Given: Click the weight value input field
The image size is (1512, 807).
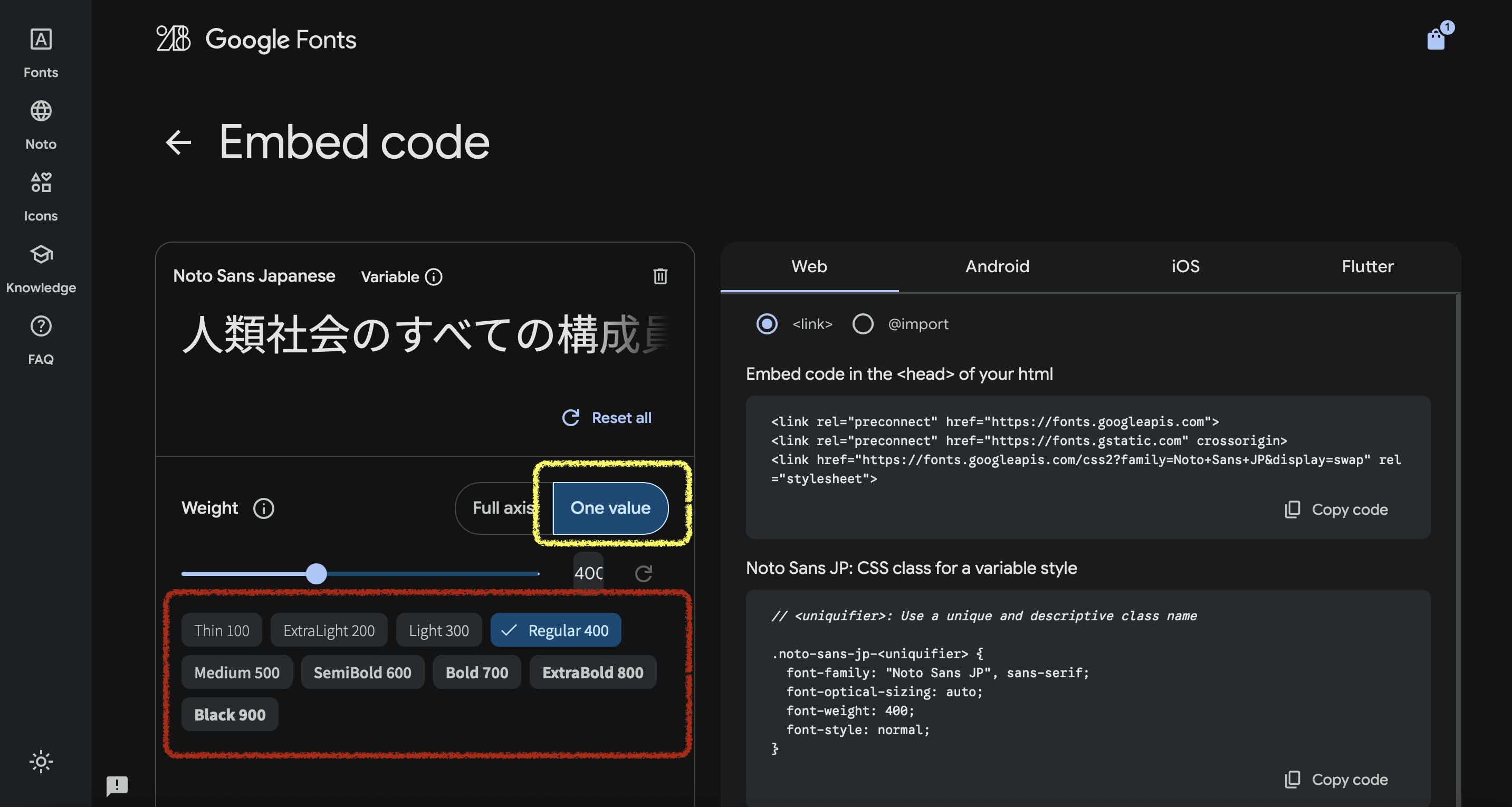Looking at the screenshot, I should click(589, 573).
